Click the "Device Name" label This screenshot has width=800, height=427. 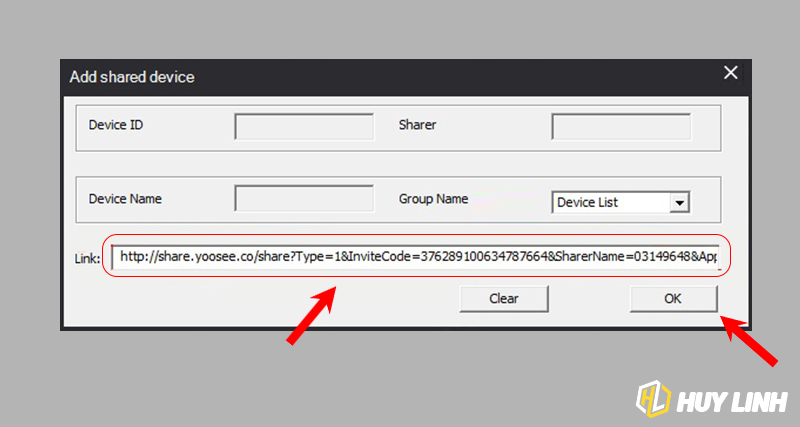pos(125,199)
